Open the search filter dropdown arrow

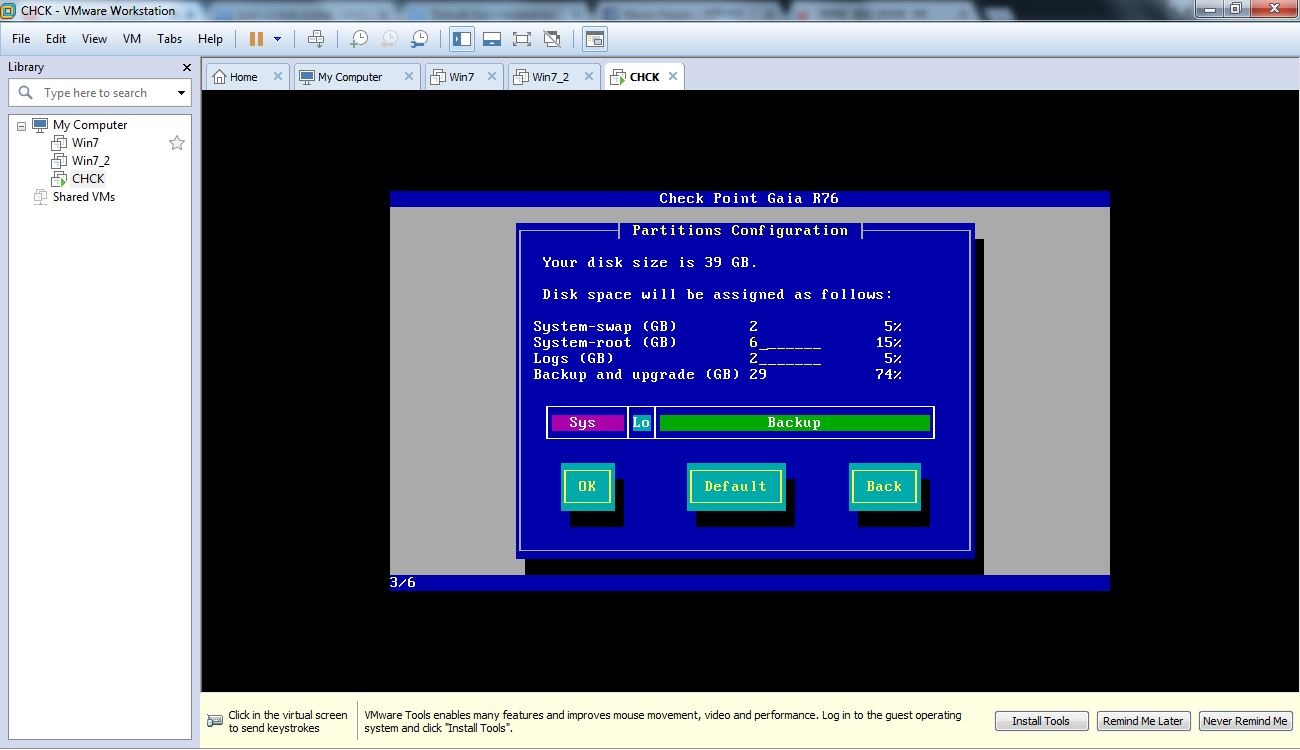point(181,93)
